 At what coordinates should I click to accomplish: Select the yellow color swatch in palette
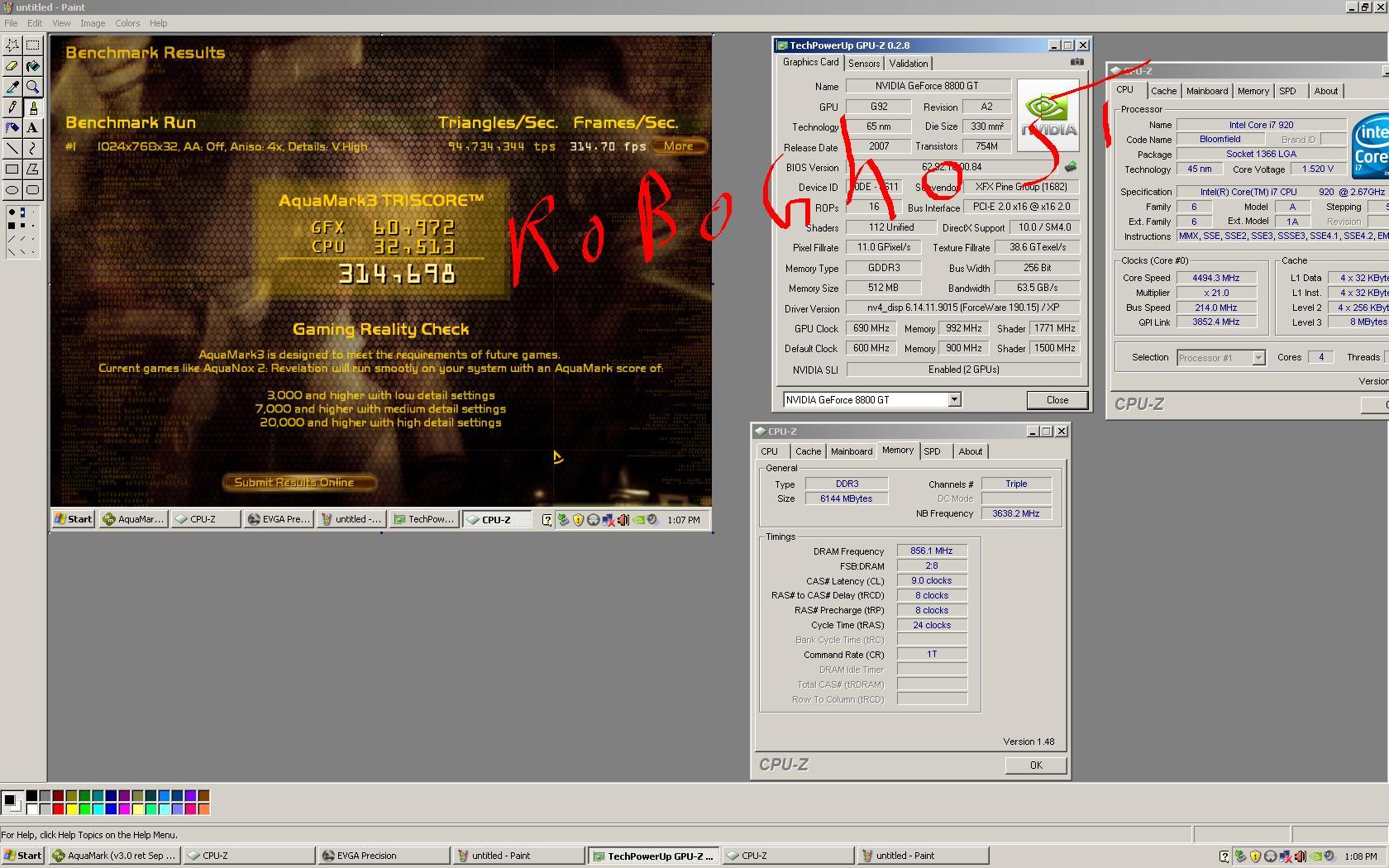click(x=71, y=808)
